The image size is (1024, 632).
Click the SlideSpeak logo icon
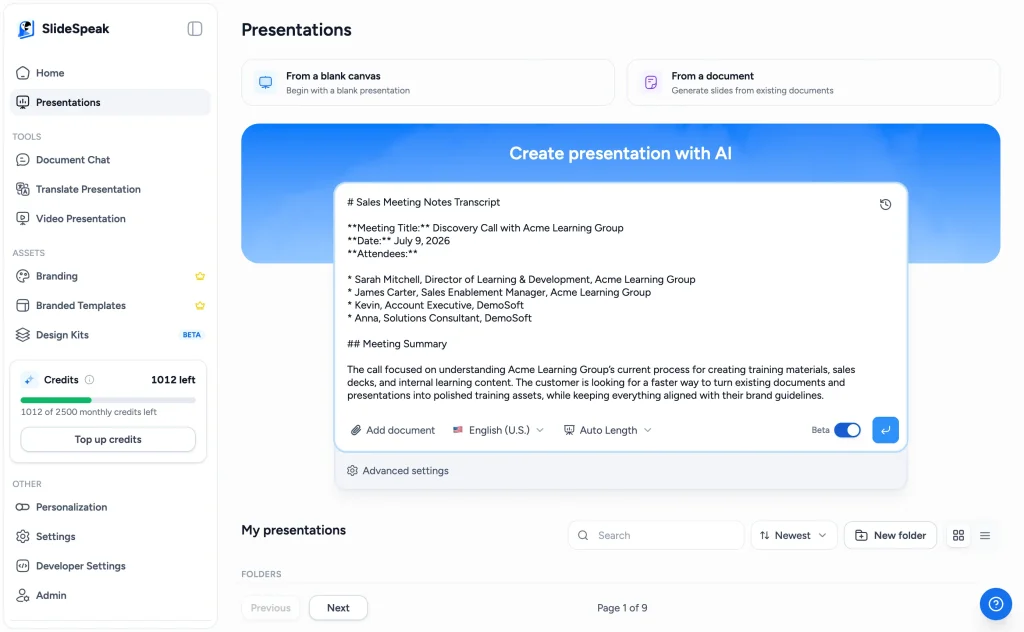[x=25, y=29]
